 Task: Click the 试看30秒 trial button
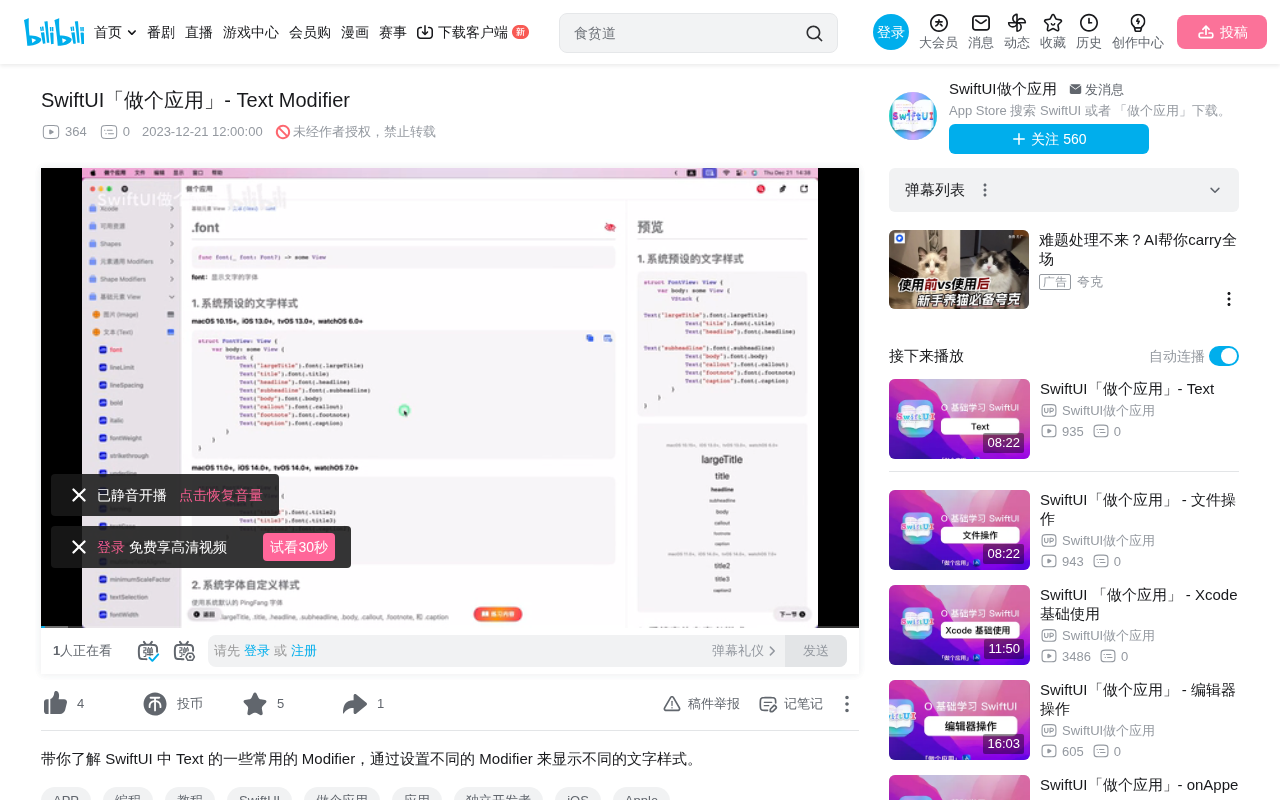299,547
